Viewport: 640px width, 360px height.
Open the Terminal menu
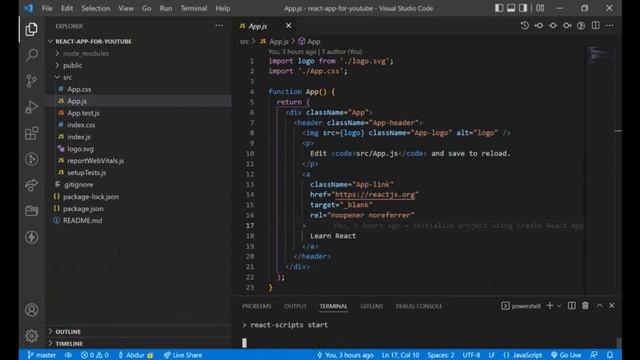pos(193,8)
